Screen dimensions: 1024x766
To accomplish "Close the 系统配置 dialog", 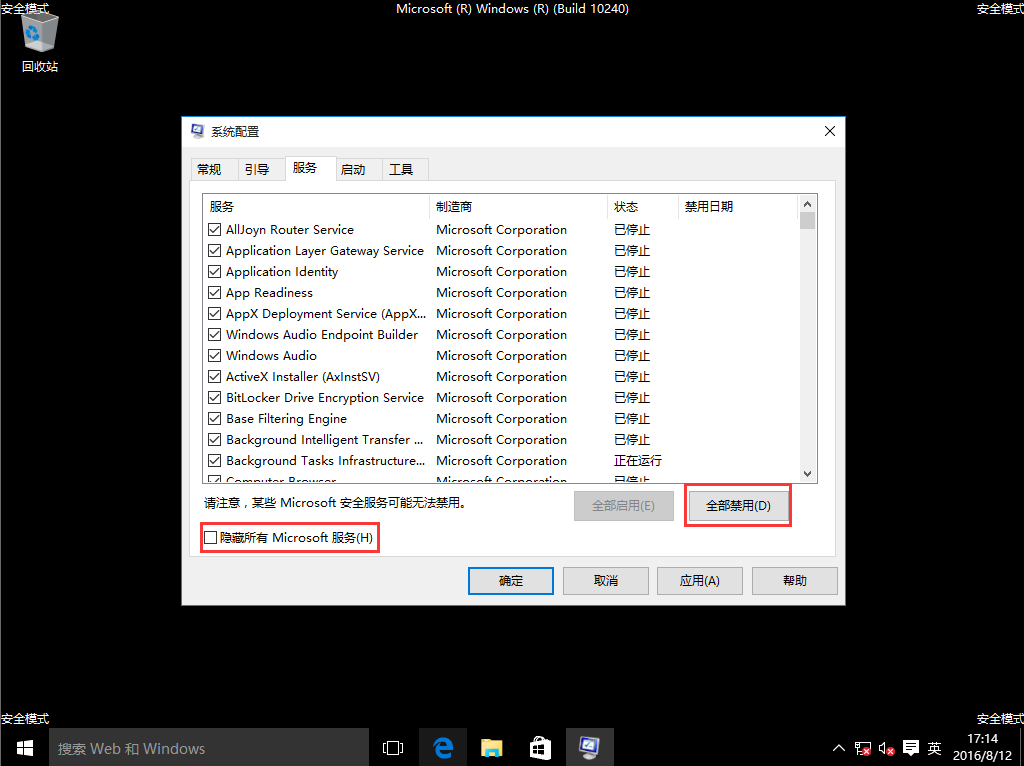I will pos(829,131).
